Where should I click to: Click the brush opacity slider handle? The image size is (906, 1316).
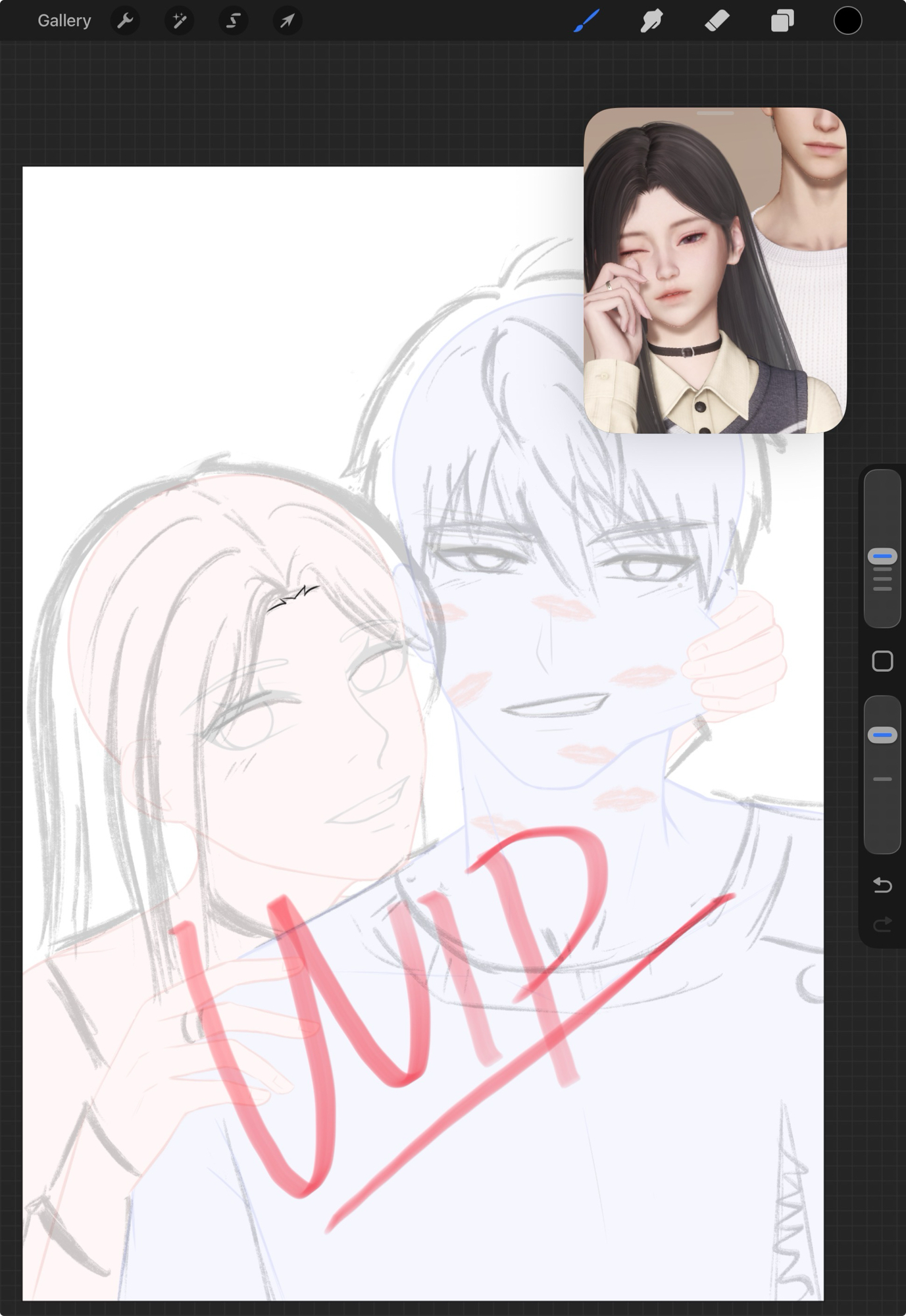click(x=882, y=735)
